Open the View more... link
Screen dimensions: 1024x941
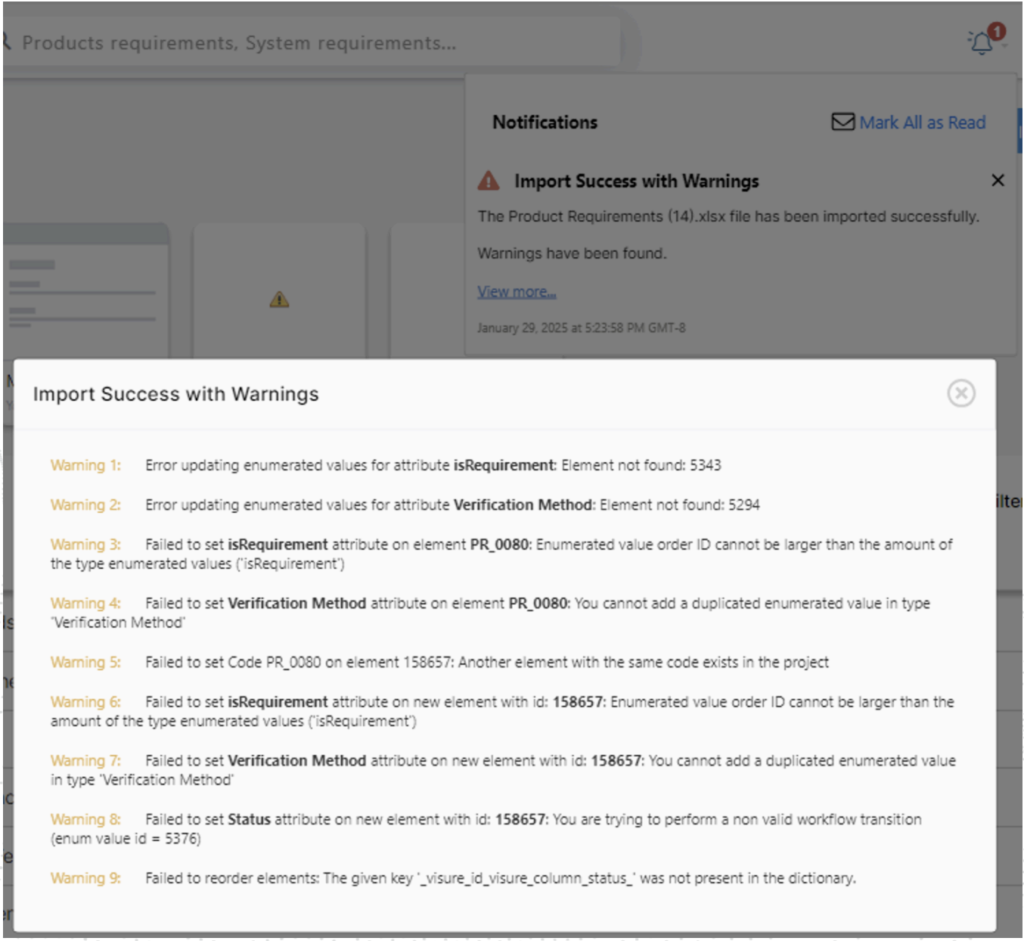pyautogui.click(x=517, y=291)
